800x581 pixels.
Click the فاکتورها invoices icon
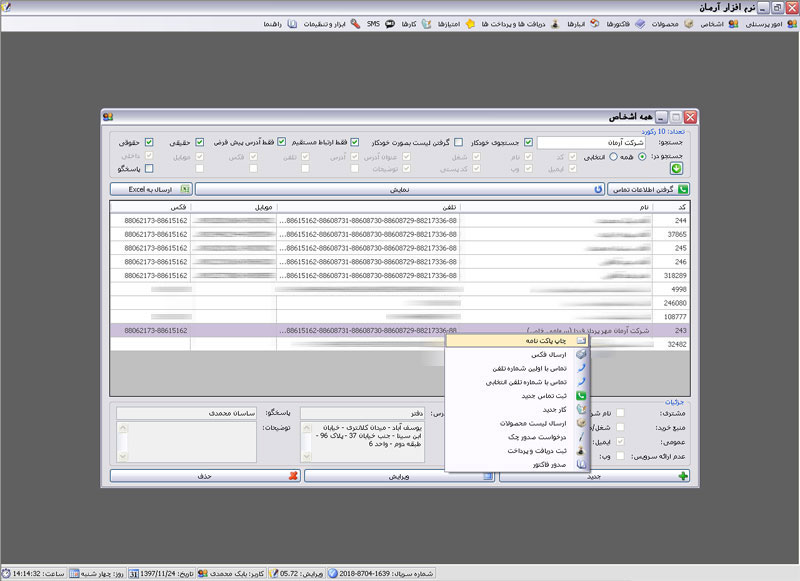click(640, 24)
